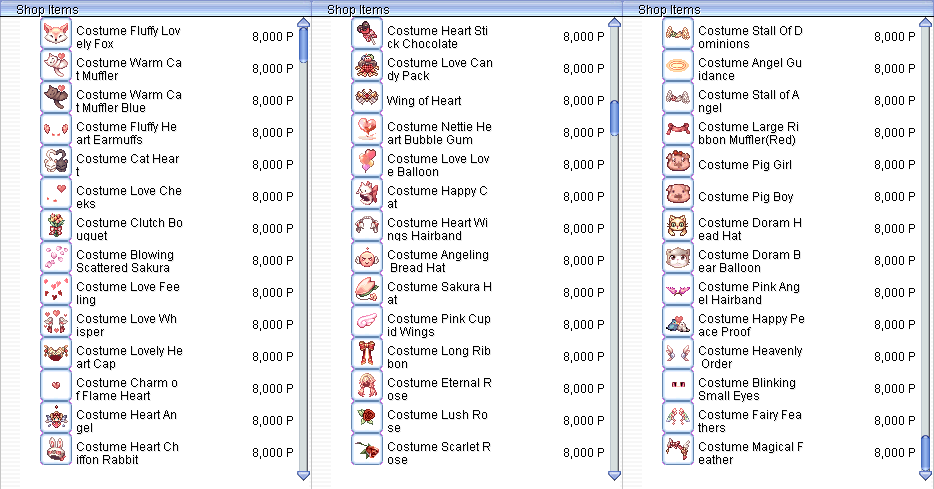Click the down arrow of the middle shop list scrollbar

[x=614, y=475]
